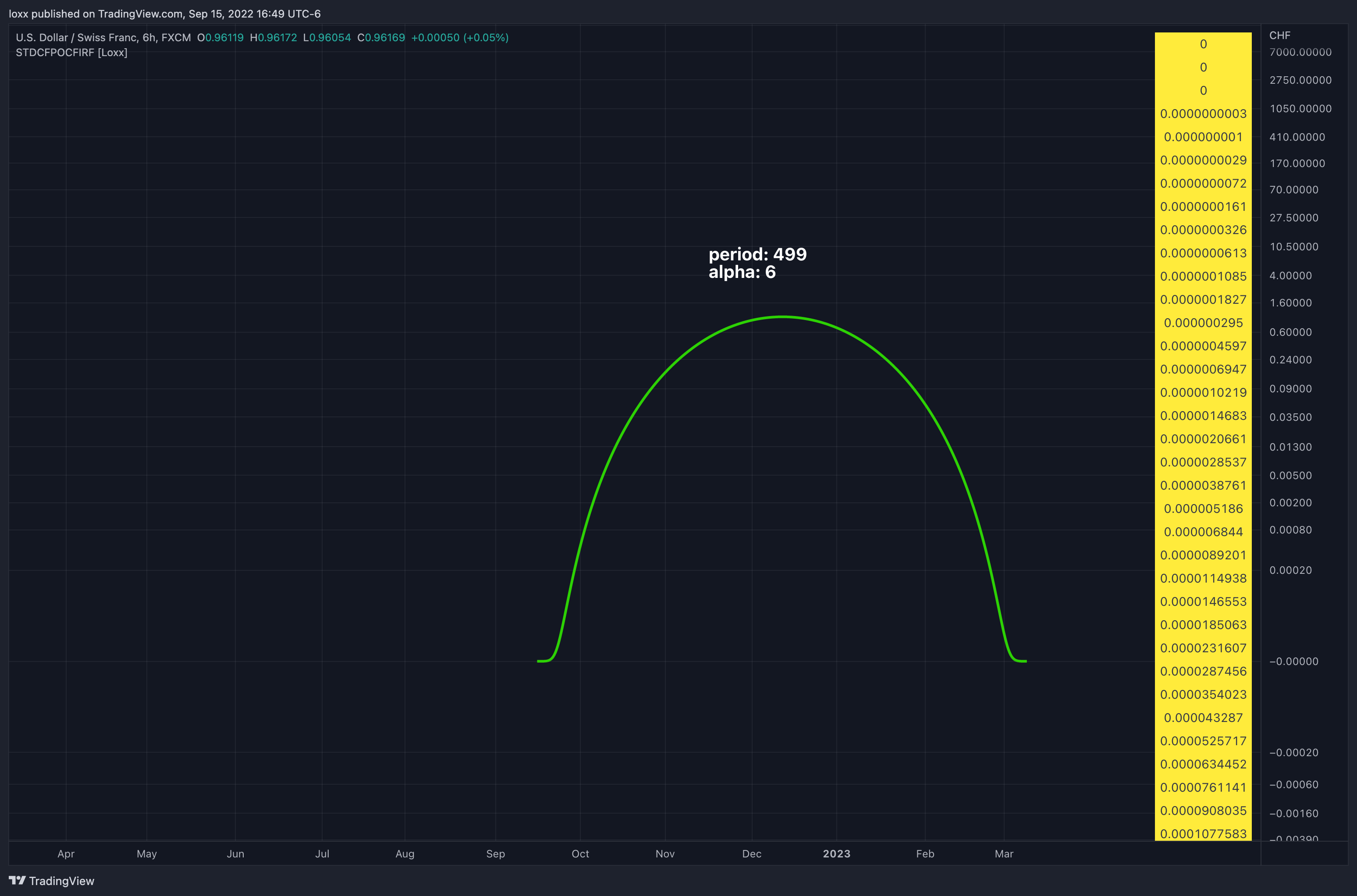1357x896 pixels.
Task: Click the open value O0.96119
Action: pyautogui.click(x=220, y=38)
